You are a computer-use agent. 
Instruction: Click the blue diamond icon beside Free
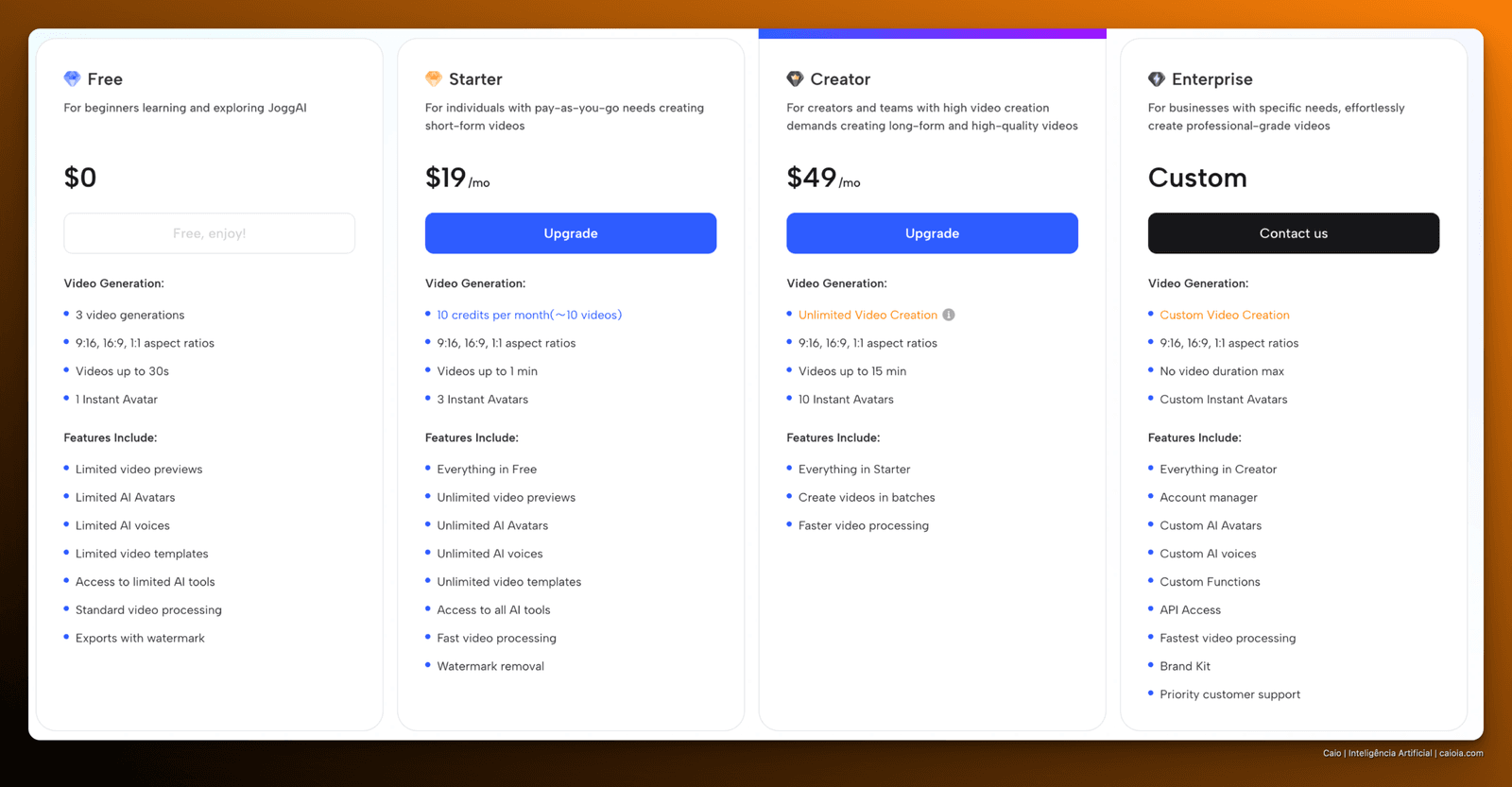(72, 78)
